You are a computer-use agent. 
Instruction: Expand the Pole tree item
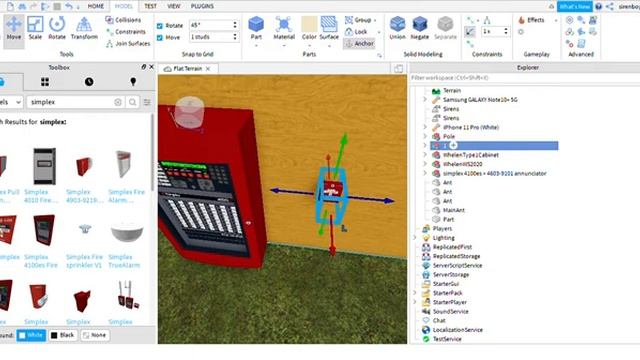[x=425, y=136]
